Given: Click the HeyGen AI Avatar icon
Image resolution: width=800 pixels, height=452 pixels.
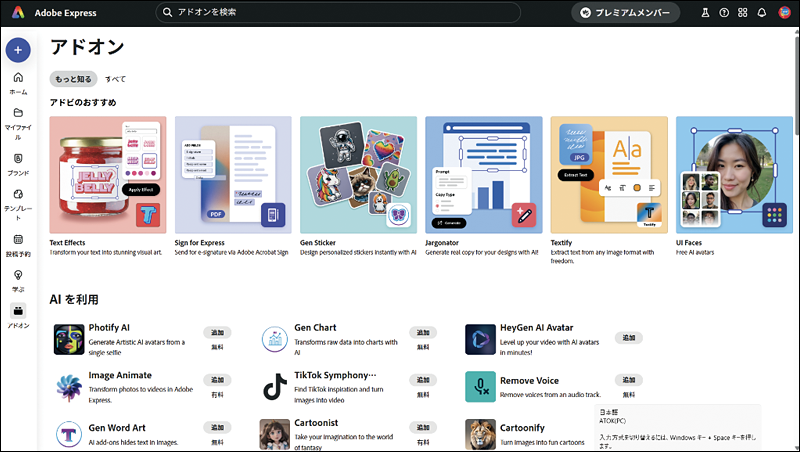Looking at the screenshot, I should (x=480, y=339).
